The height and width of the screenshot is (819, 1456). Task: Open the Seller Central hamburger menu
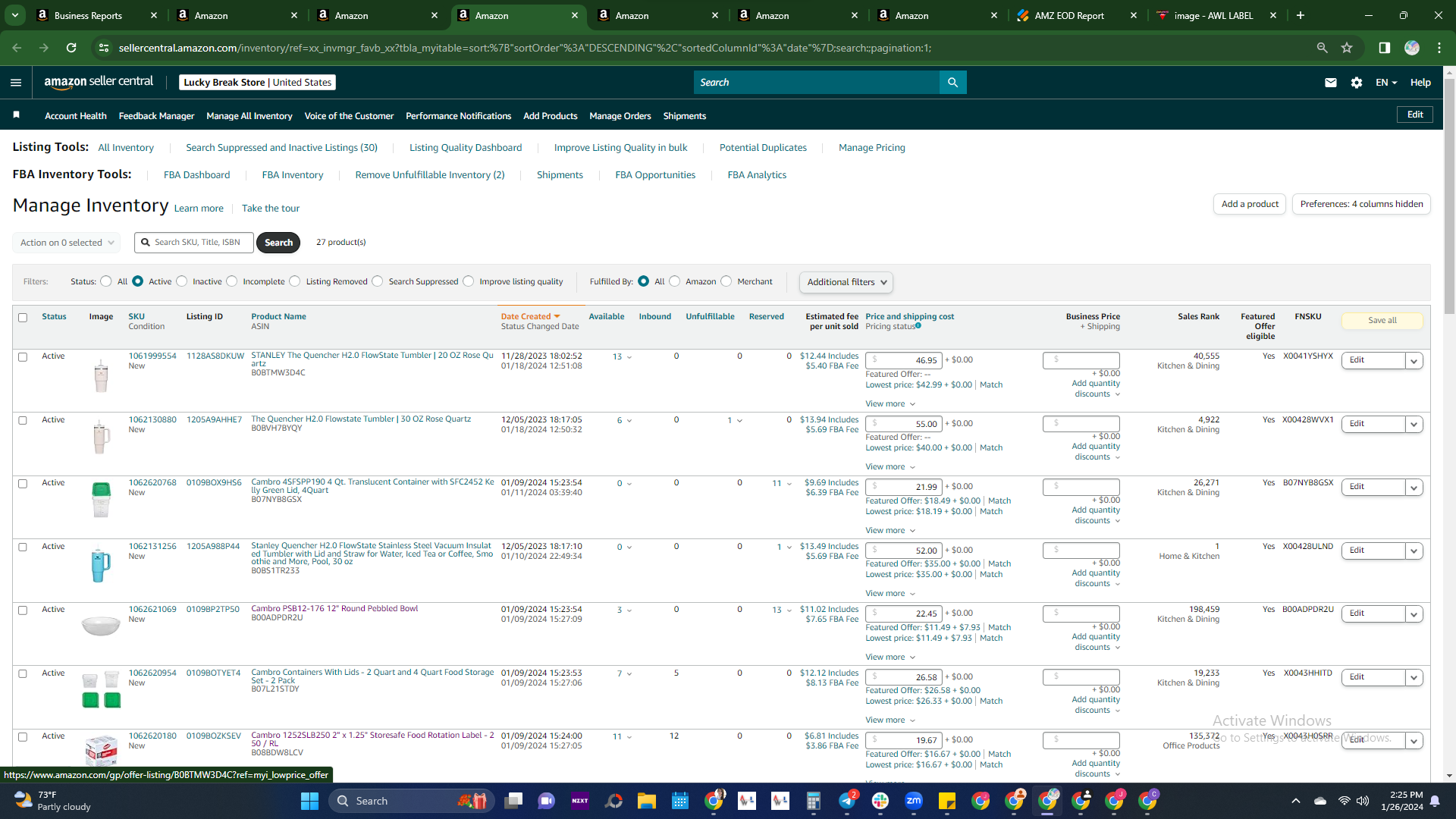pos(16,83)
